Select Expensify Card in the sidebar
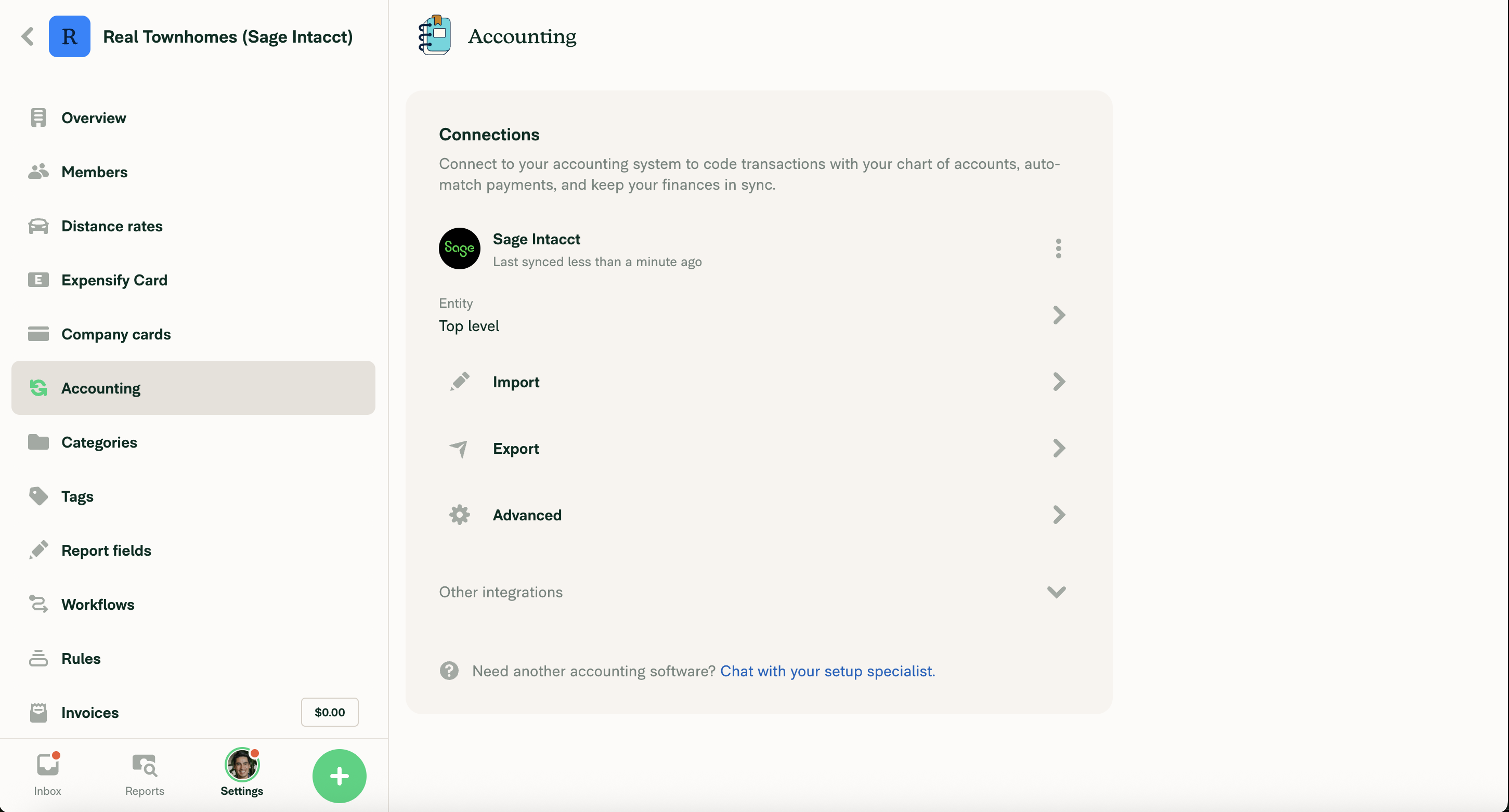The image size is (1509, 812). point(114,280)
